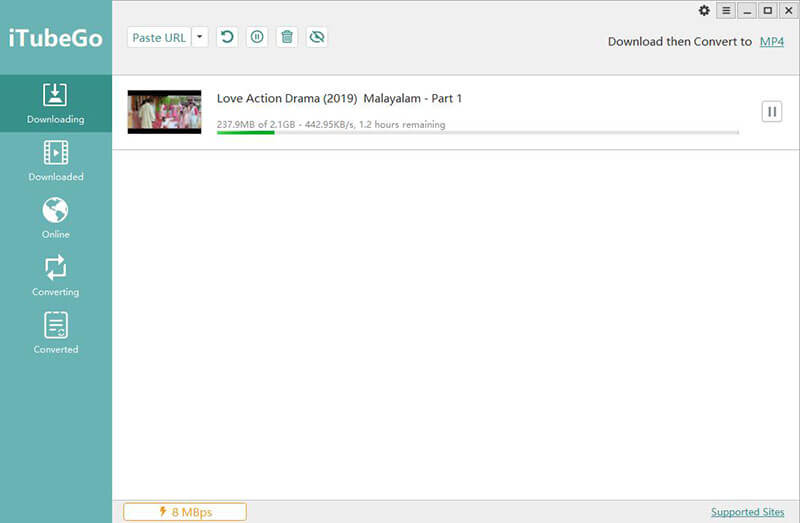The height and width of the screenshot is (523, 800).
Task: Go to the Converting section
Action: [x=56, y=276]
